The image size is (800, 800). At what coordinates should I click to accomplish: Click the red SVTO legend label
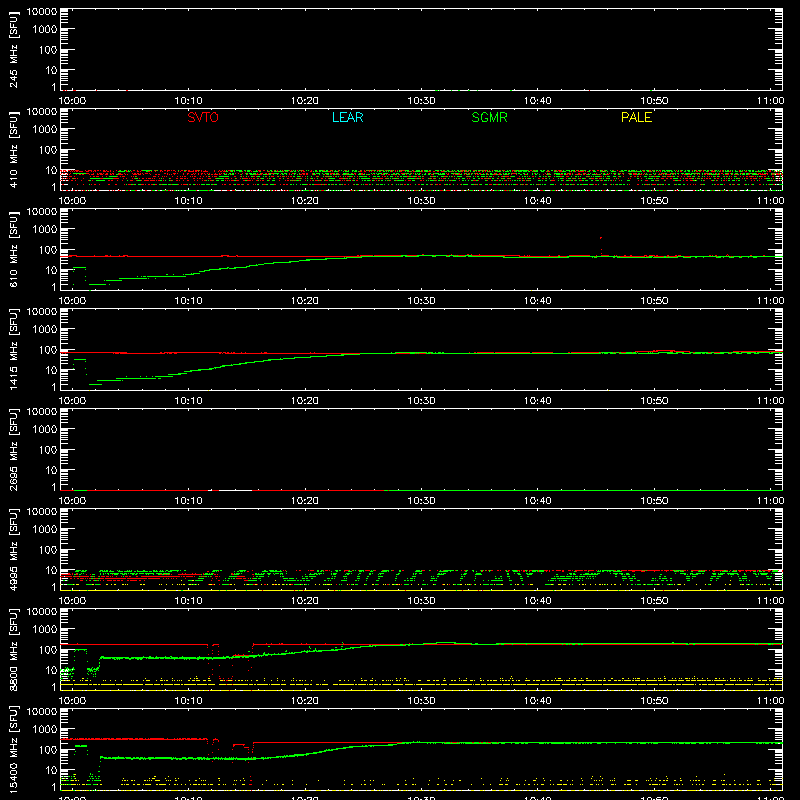point(203,117)
